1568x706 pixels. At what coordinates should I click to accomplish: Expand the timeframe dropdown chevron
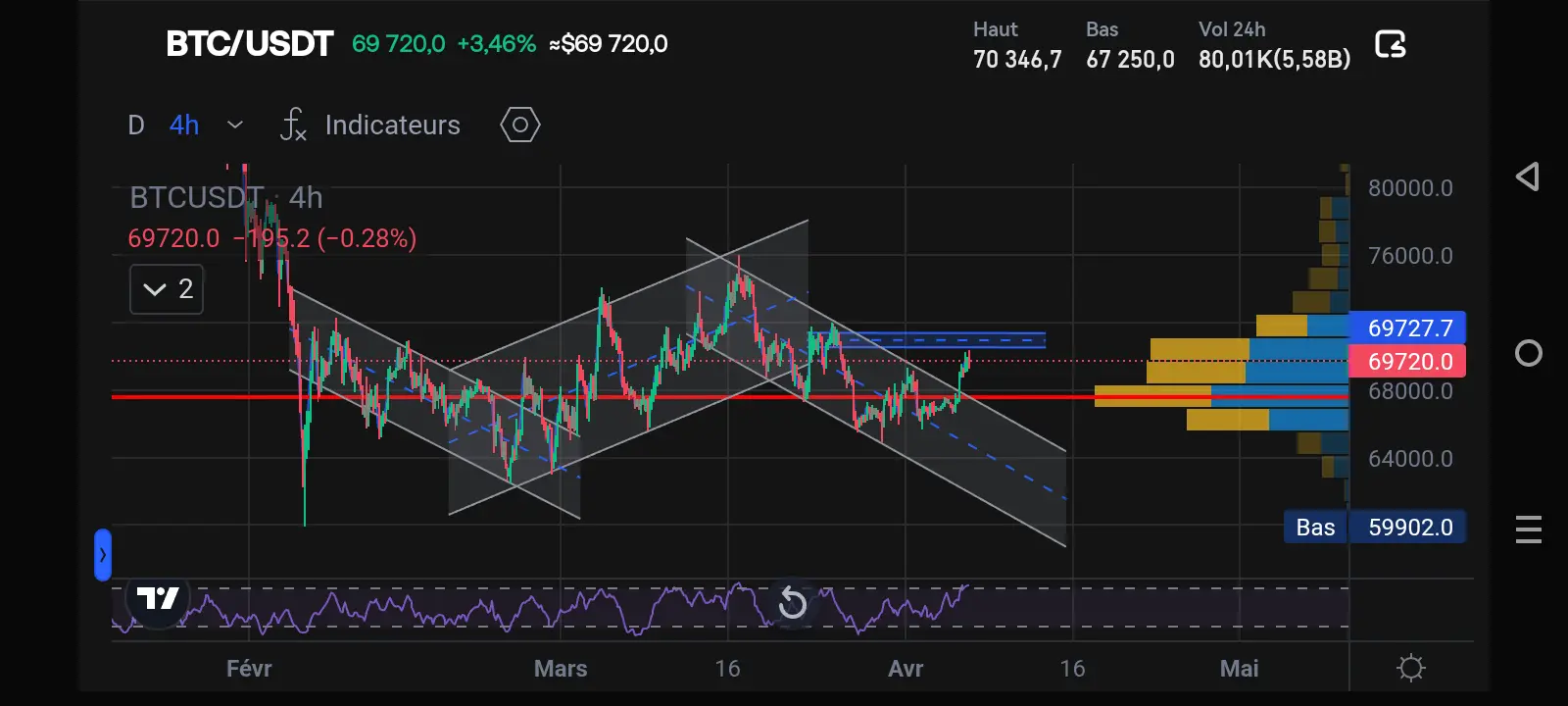[235, 125]
